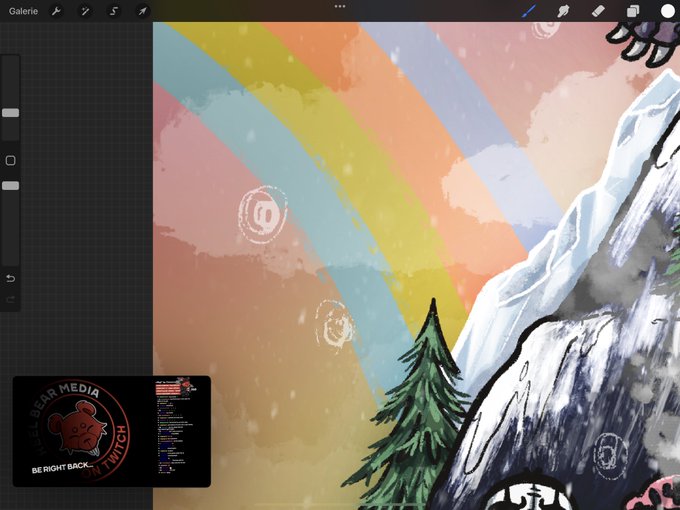Screen dimensions: 680x510
Task: Open the Adjustments magic wand menu
Action: [85, 11]
